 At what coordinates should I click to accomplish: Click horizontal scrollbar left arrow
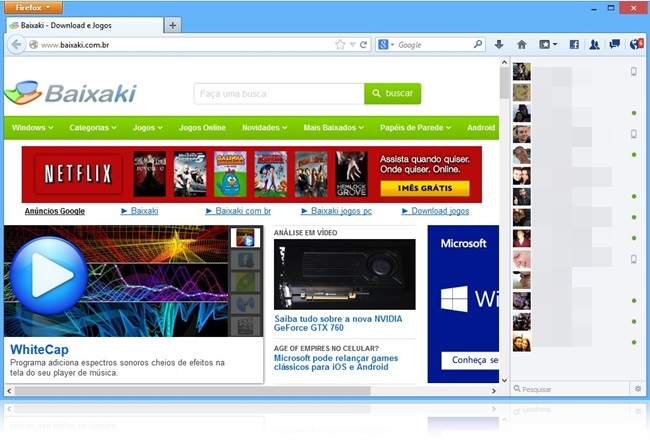click(x=9, y=391)
